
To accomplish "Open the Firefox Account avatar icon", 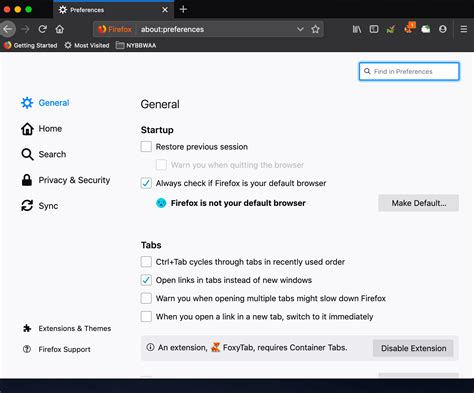I will (443, 29).
